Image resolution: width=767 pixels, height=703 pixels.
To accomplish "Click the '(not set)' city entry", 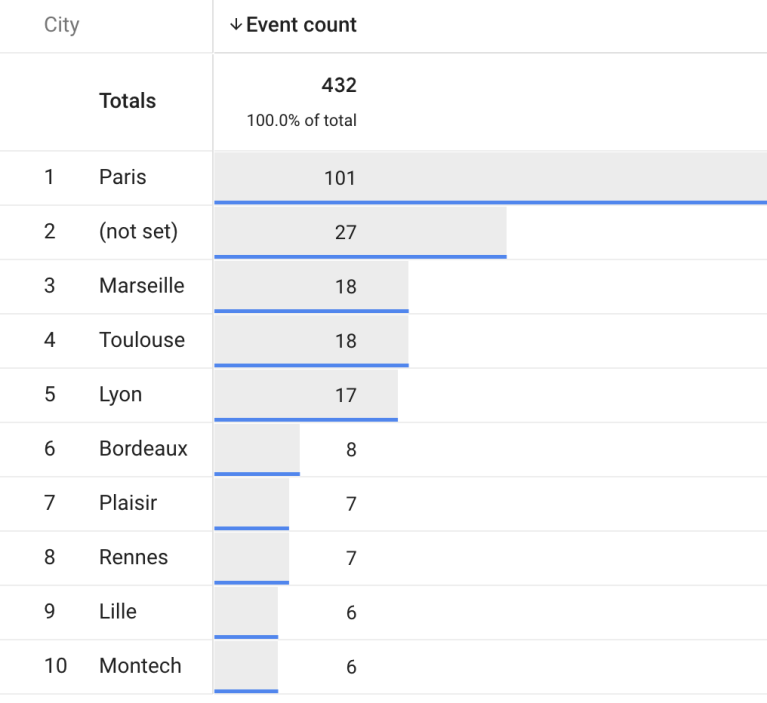I will pyautogui.click(x=138, y=231).
